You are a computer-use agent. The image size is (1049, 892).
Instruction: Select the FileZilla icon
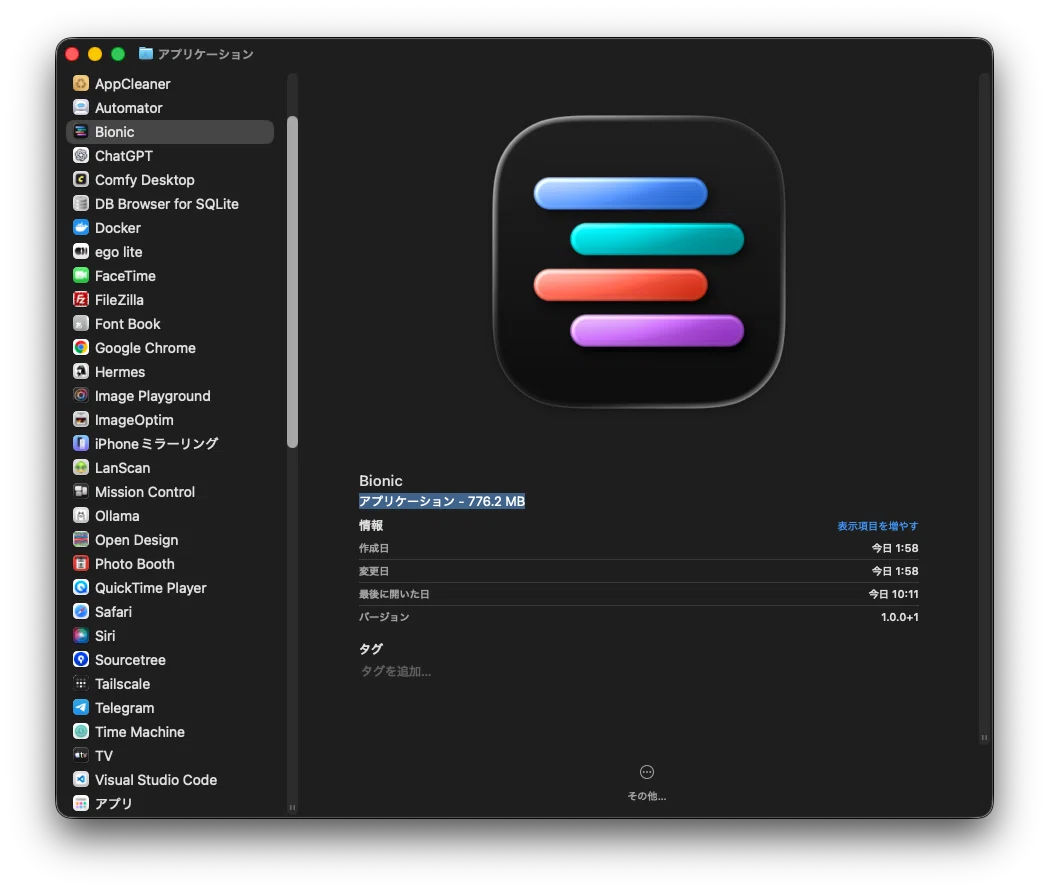click(81, 300)
